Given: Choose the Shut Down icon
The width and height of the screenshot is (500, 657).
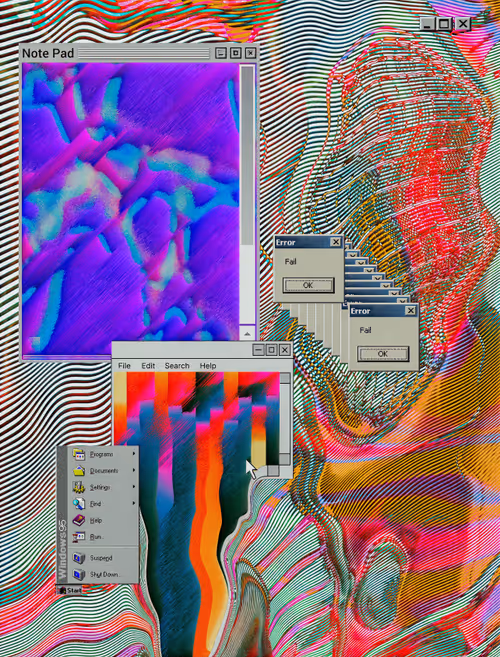Looking at the screenshot, I should pyautogui.click(x=79, y=574).
